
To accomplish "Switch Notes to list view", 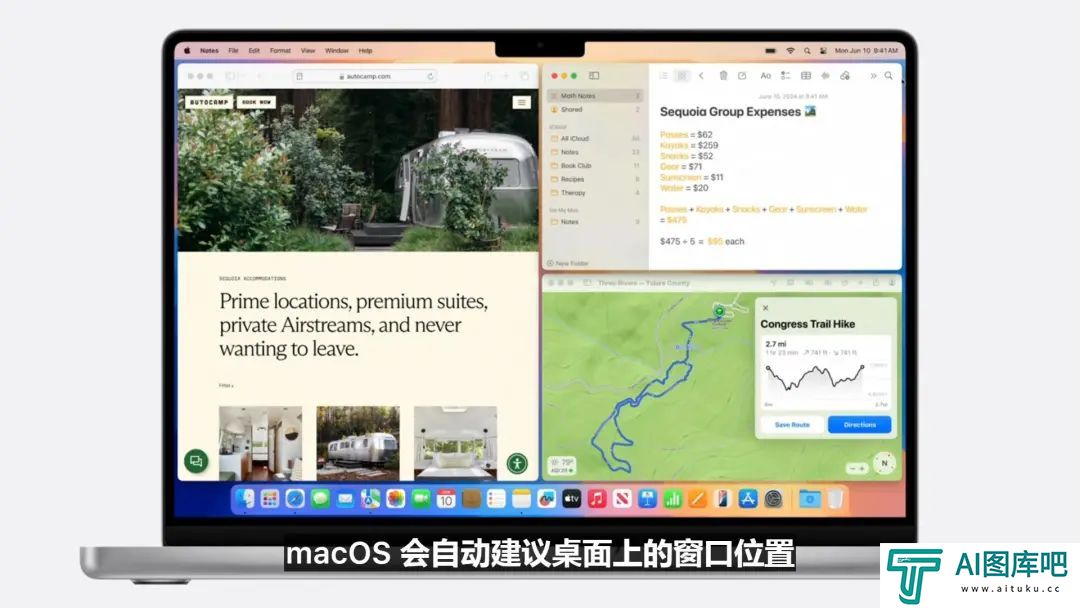I will [663, 76].
